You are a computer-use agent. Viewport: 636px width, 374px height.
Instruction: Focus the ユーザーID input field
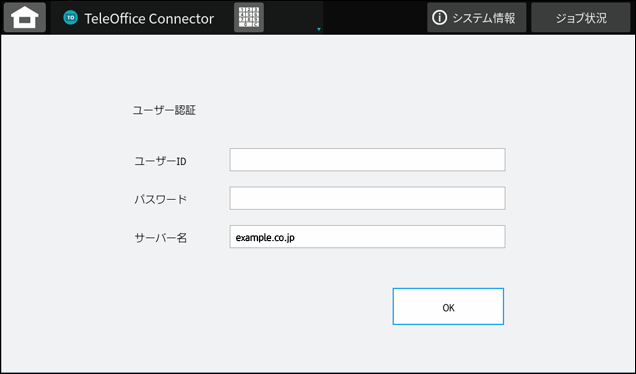point(367,159)
